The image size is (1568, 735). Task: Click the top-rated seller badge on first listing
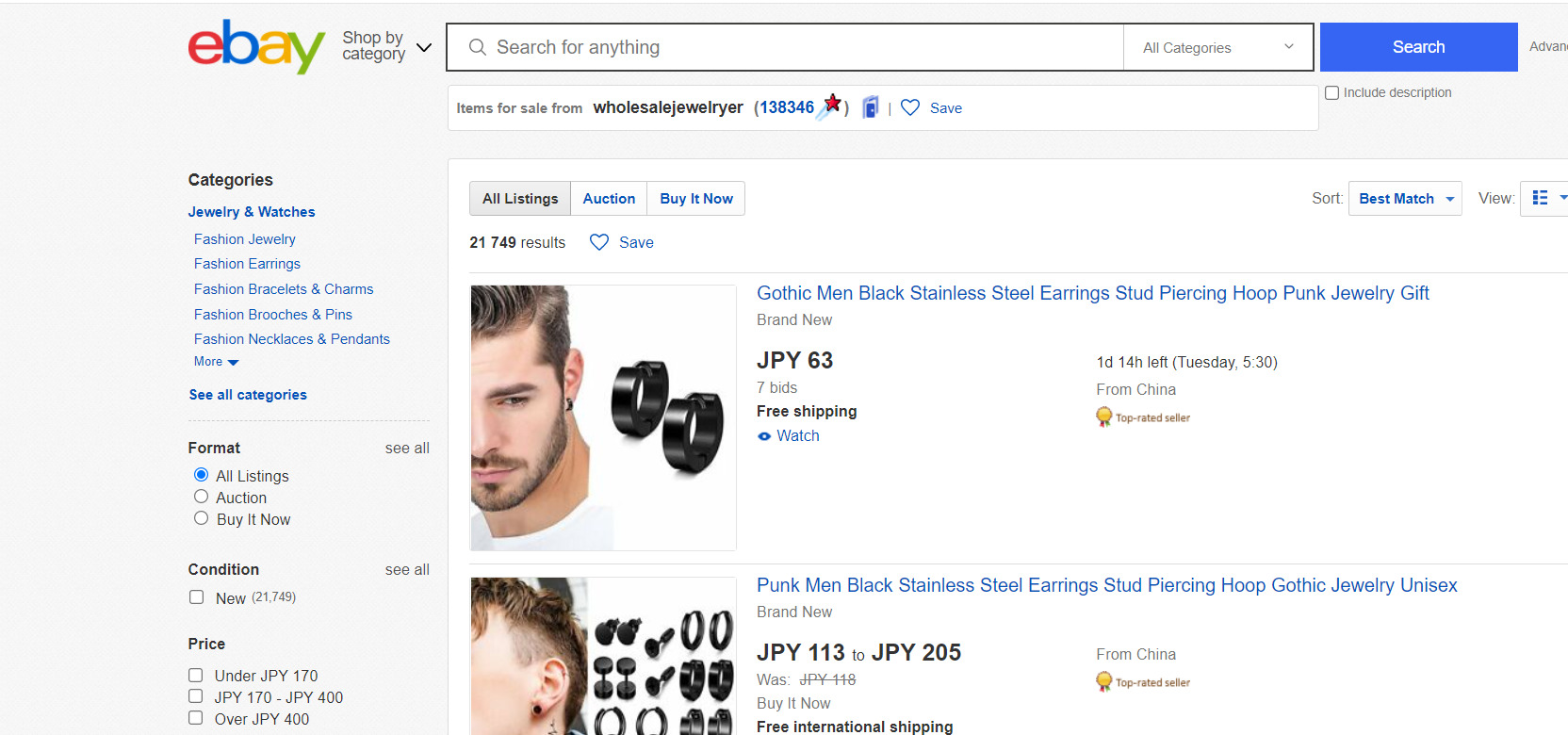coord(1103,416)
